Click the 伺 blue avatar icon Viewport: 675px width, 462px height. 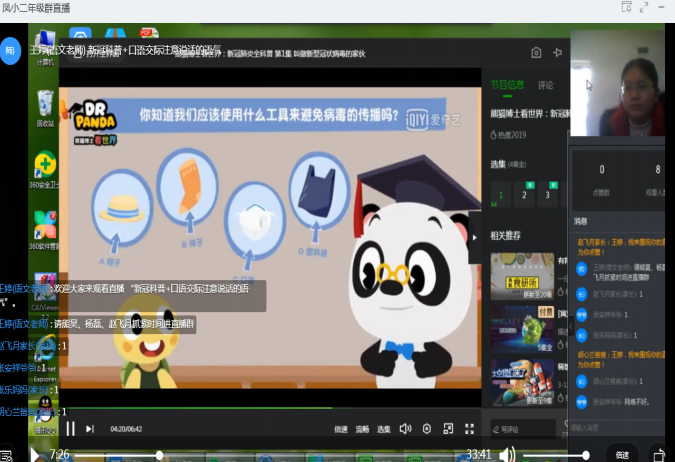point(10,51)
